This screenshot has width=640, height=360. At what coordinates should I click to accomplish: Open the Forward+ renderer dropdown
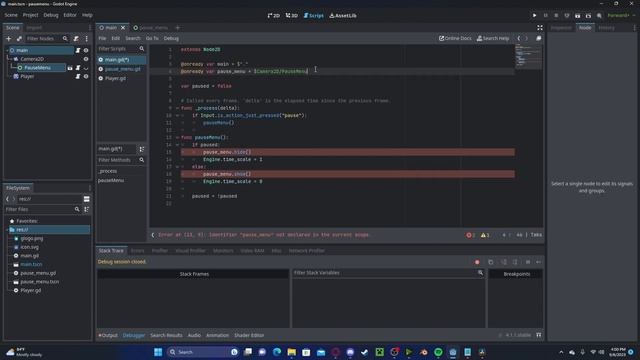(x=621, y=16)
